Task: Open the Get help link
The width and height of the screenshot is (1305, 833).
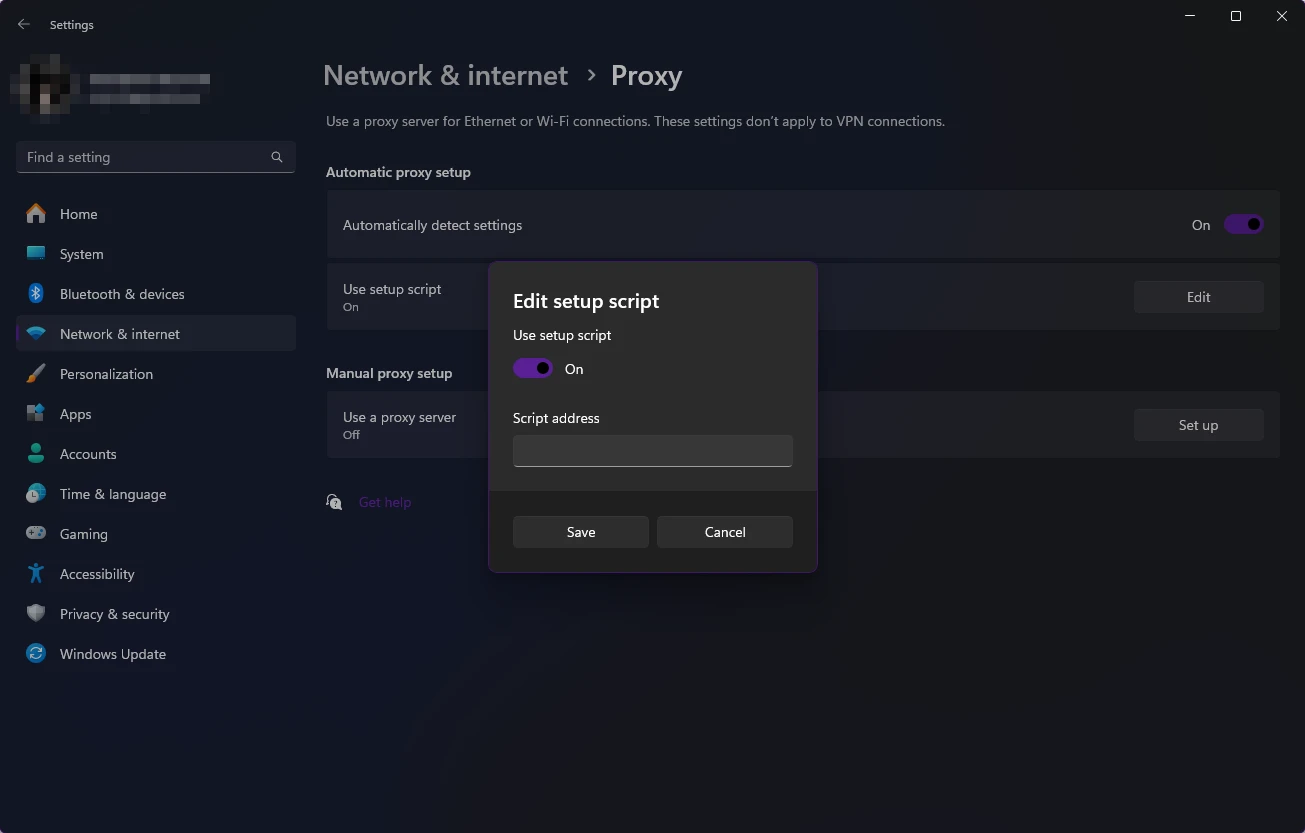Action: [x=385, y=502]
